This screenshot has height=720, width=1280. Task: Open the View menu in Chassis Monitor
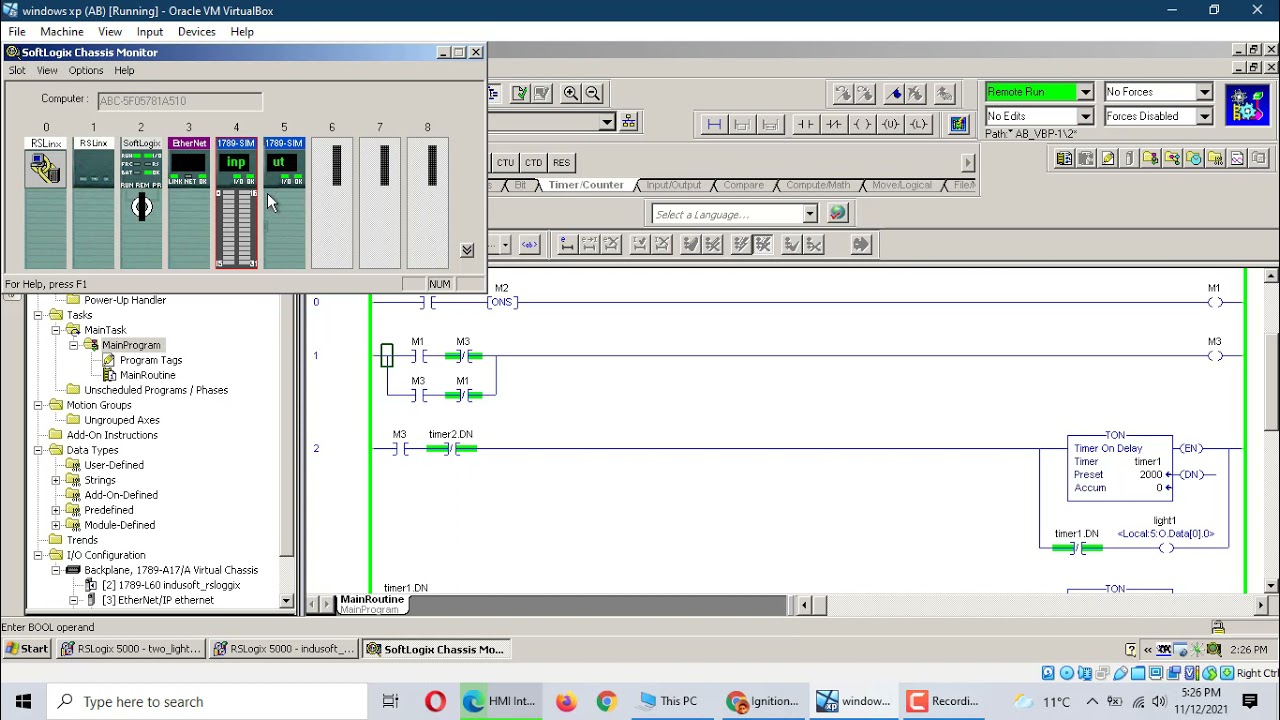[47, 70]
